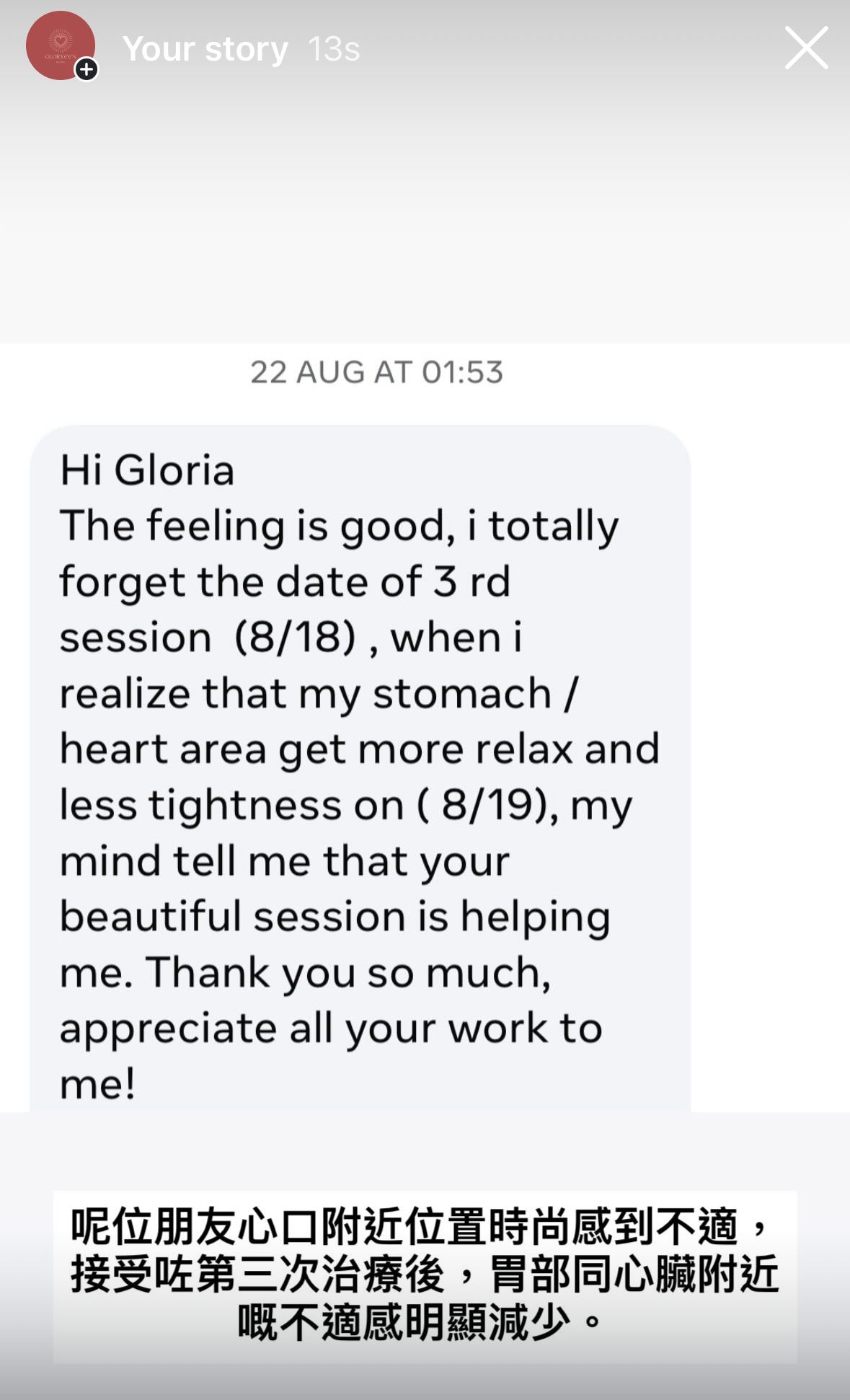
Task: Click the caption line starting with 接受咗
Action: pos(424,1274)
